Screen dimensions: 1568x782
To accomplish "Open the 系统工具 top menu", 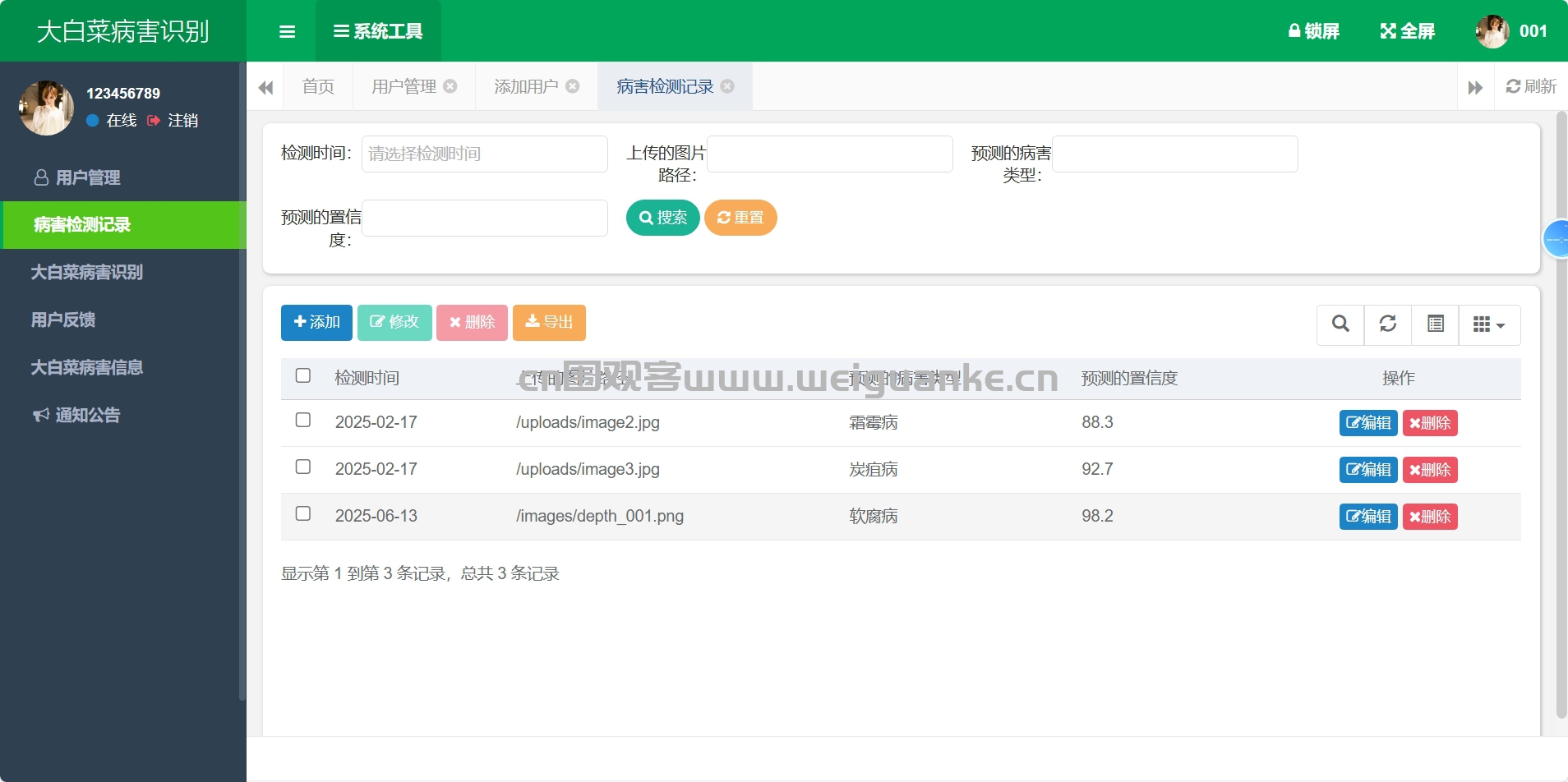I will 378,31.
